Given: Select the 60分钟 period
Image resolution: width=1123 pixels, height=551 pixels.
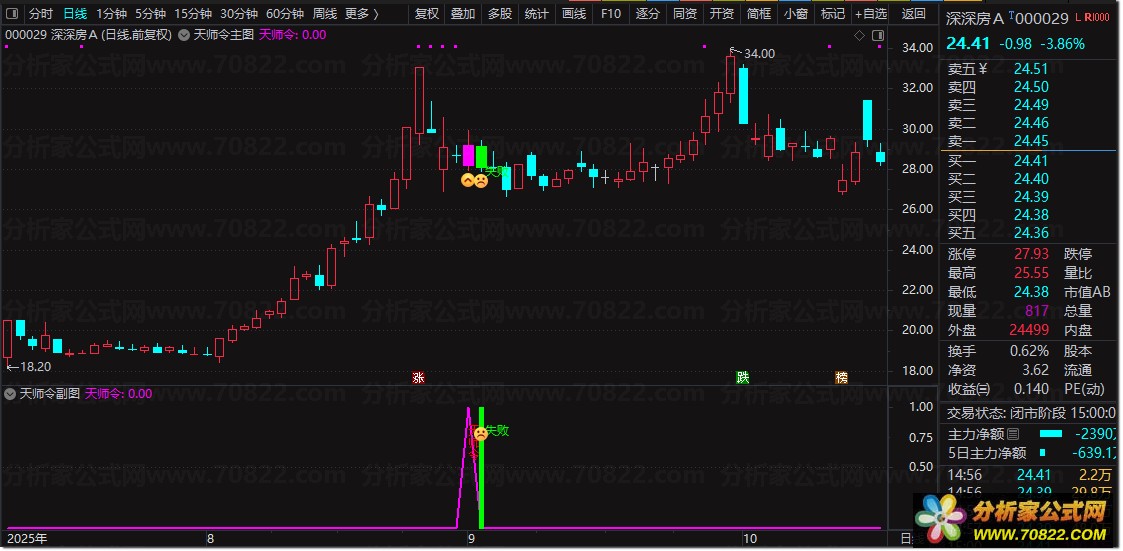Looking at the screenshot, I should pyautogui.click(x=284, y=13).
